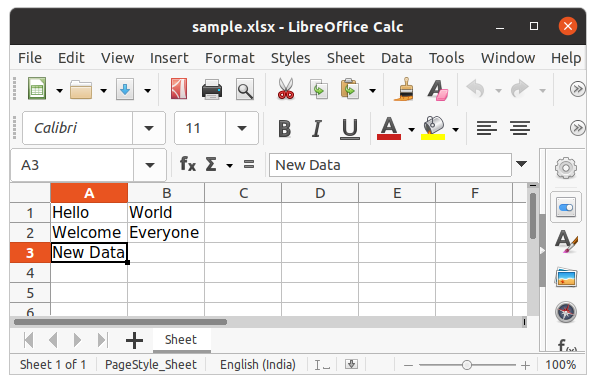Viewport: 596px width, 384px height.
Task: Toggle Print Preview magnifier icon
Action: coord(245,90)
